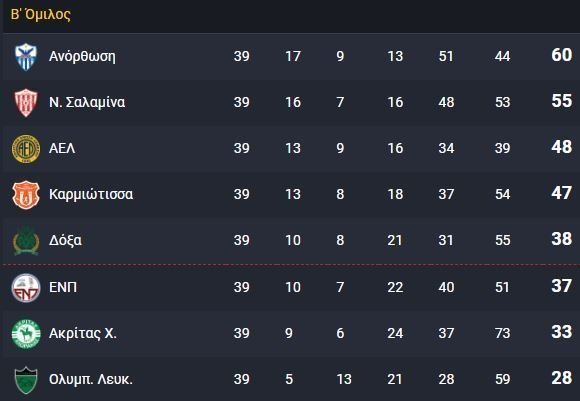
Task: Open the Δόξα team page
Action: 65,240
